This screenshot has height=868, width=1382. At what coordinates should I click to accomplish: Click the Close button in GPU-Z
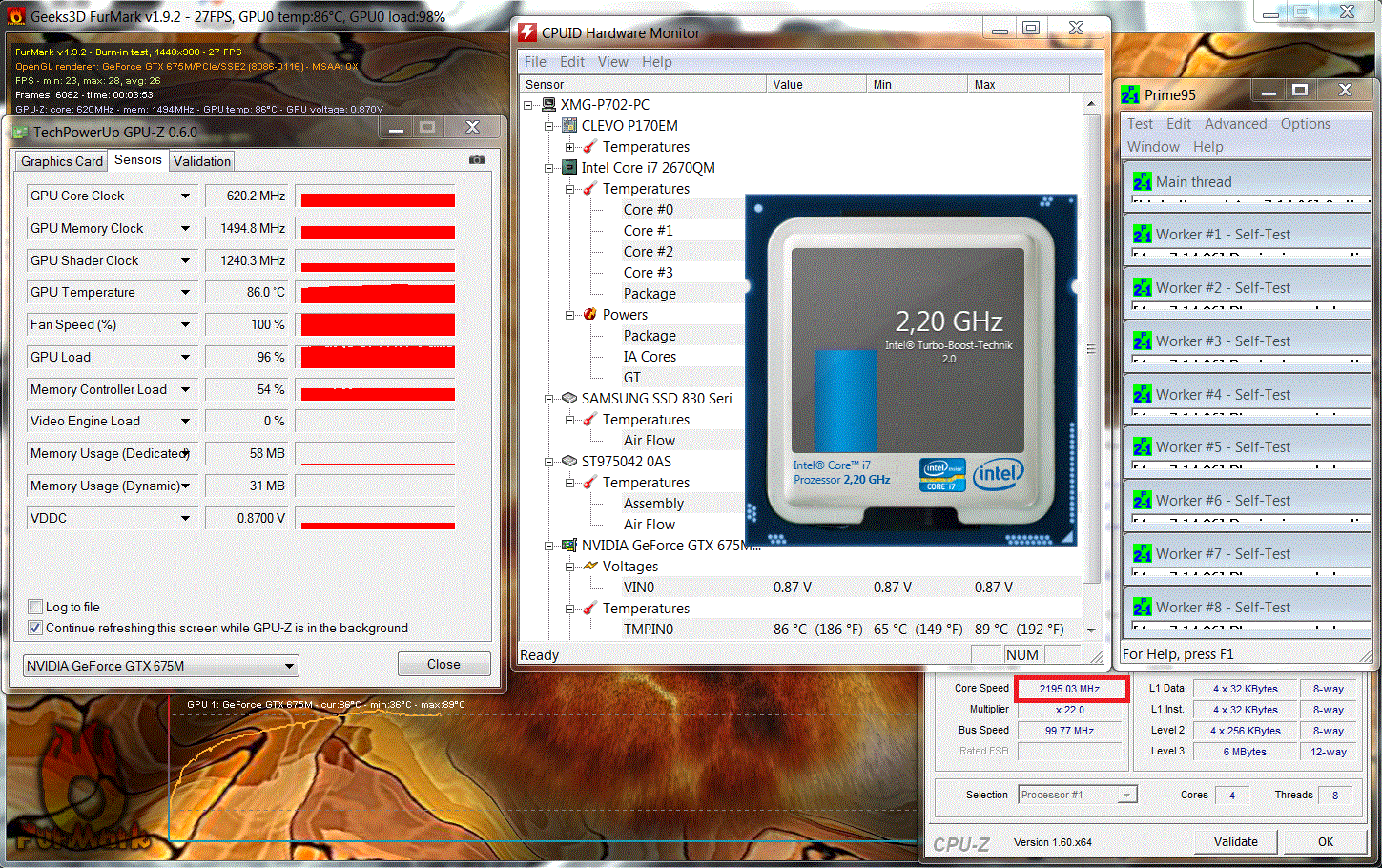pyautogui.click(x=443, y=664)
